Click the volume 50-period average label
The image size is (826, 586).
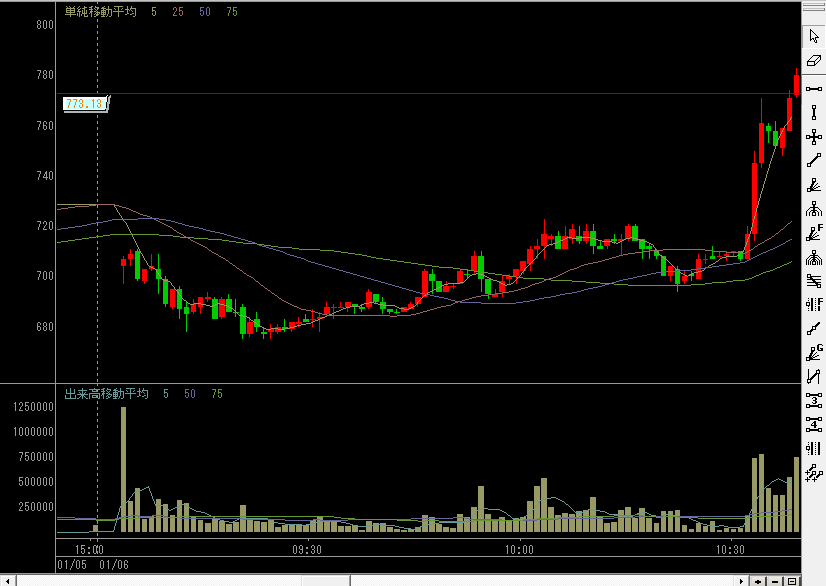point(190,394)
